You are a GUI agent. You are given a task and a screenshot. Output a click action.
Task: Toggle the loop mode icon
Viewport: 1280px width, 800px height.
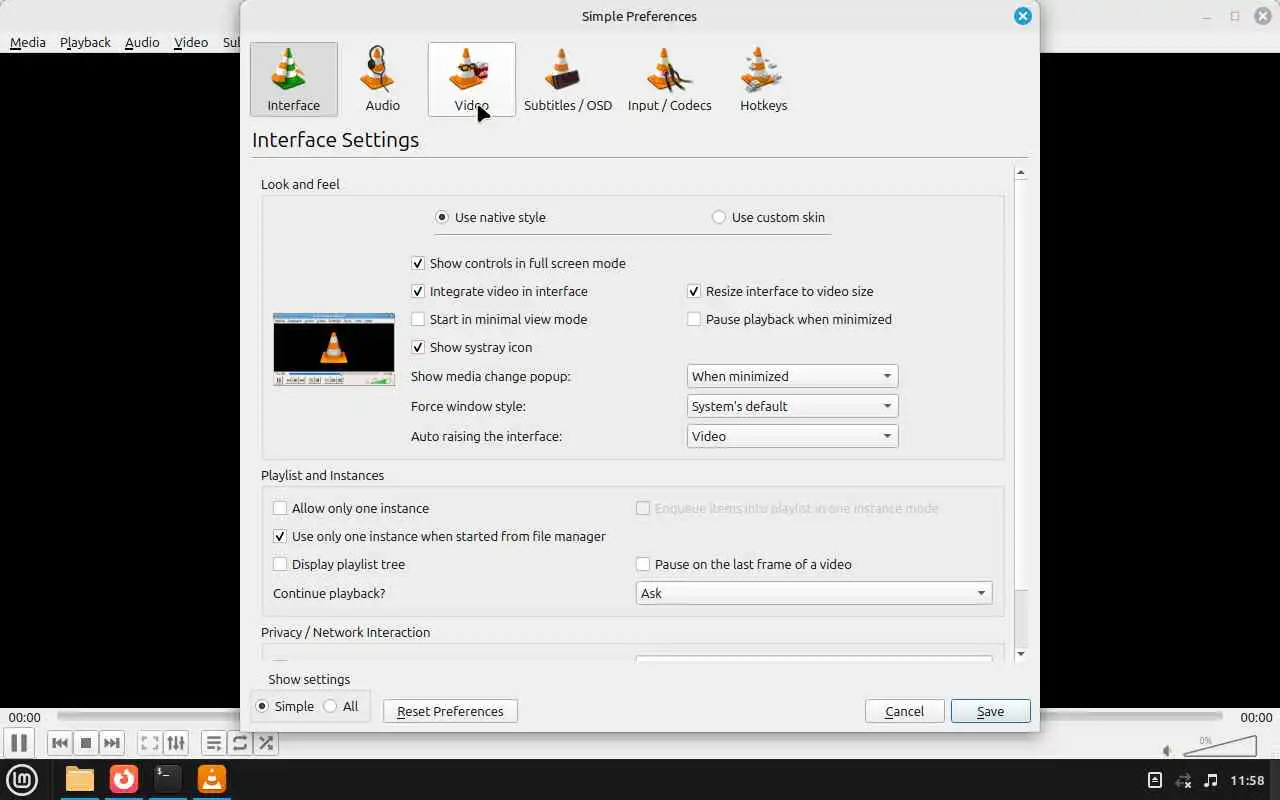pyautogui.click(x=240, y=743)
